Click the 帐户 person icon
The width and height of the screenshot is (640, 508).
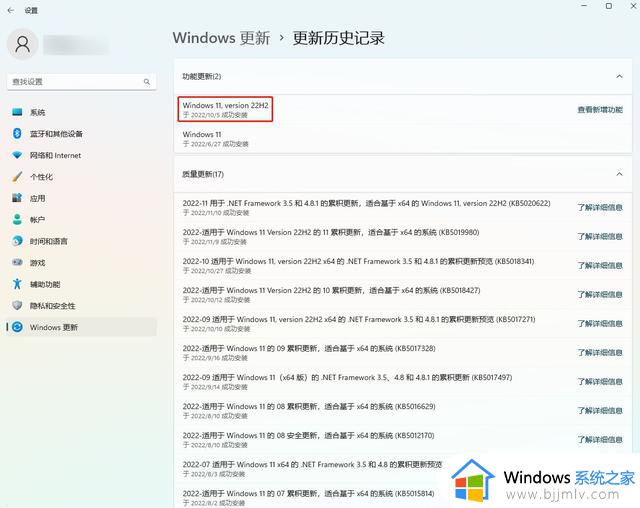17,220
